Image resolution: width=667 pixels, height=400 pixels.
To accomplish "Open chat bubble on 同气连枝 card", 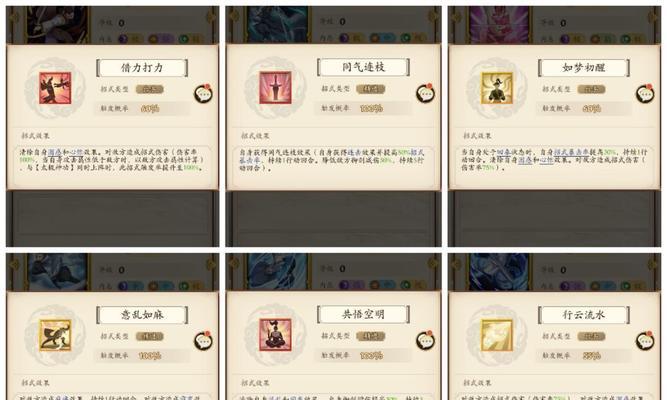I will click(425, 93).
